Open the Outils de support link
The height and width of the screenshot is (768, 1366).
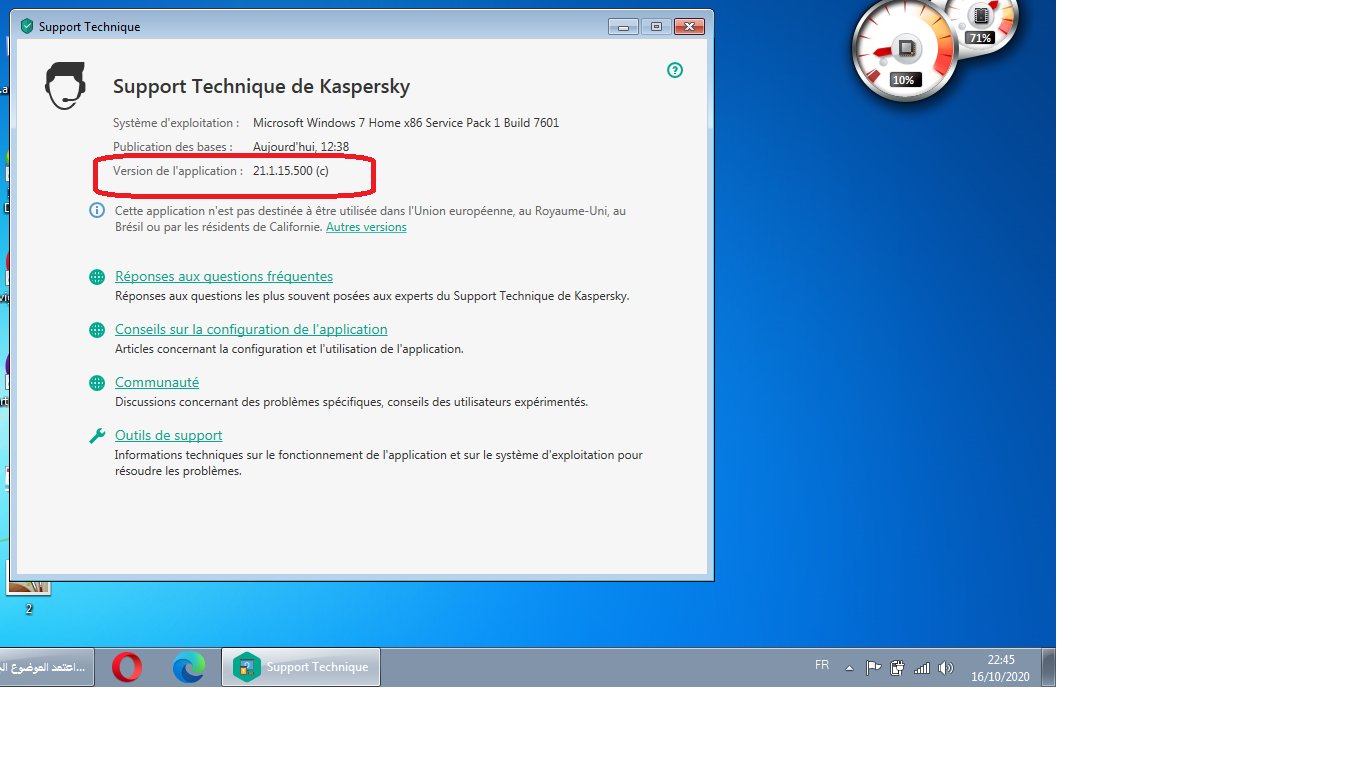click(168, 435)
